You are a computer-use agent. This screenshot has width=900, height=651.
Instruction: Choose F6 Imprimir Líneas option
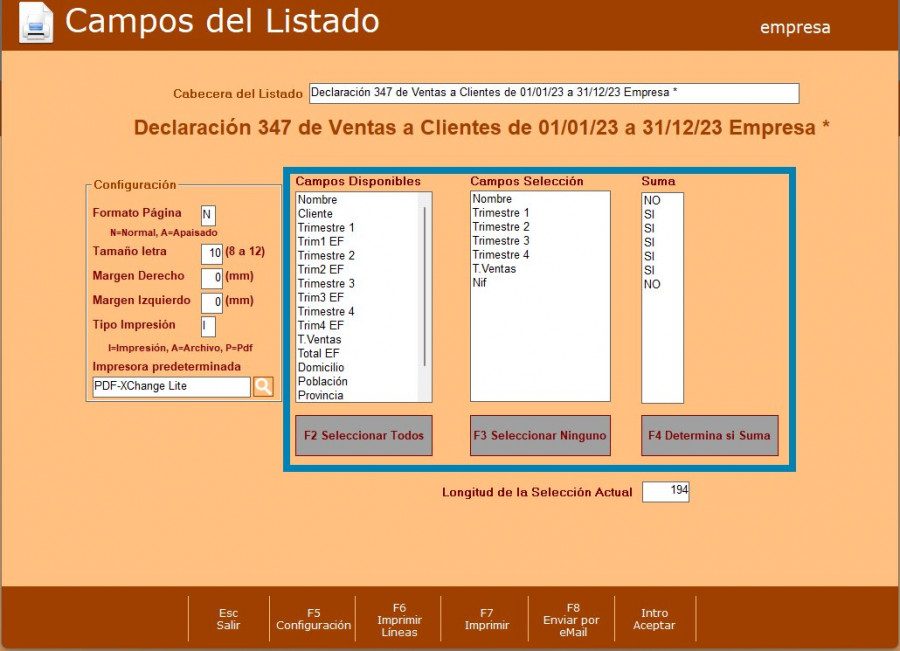click(x=399, y=619)
